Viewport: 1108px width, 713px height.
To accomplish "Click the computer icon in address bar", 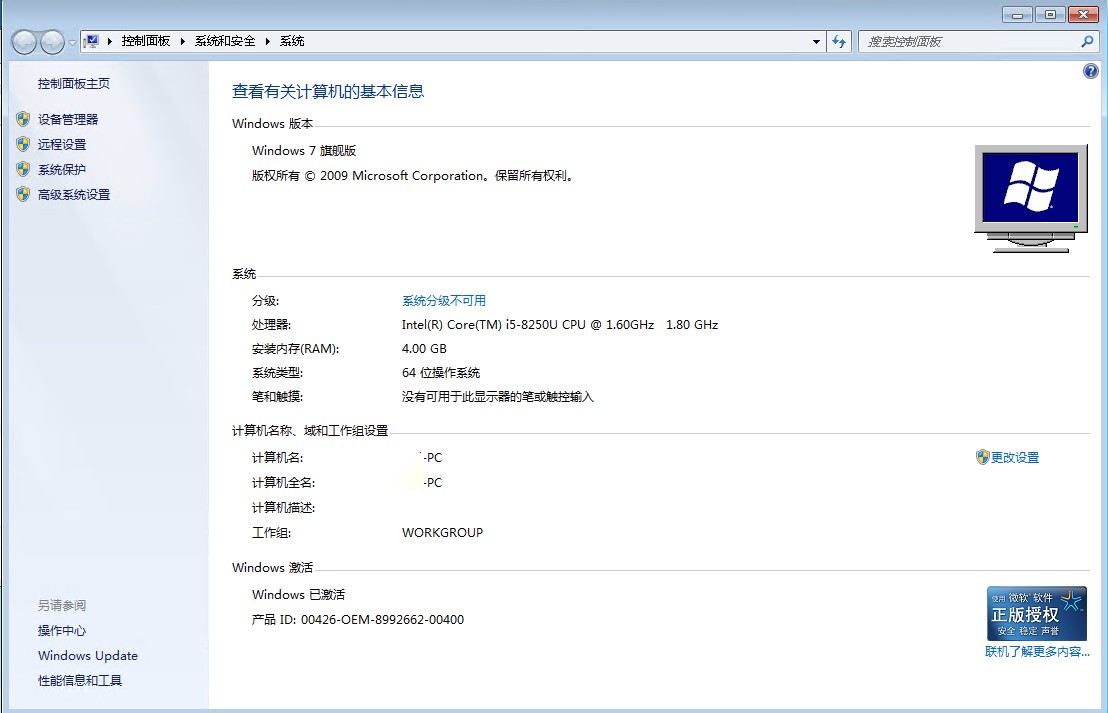I will click(91, 42).
